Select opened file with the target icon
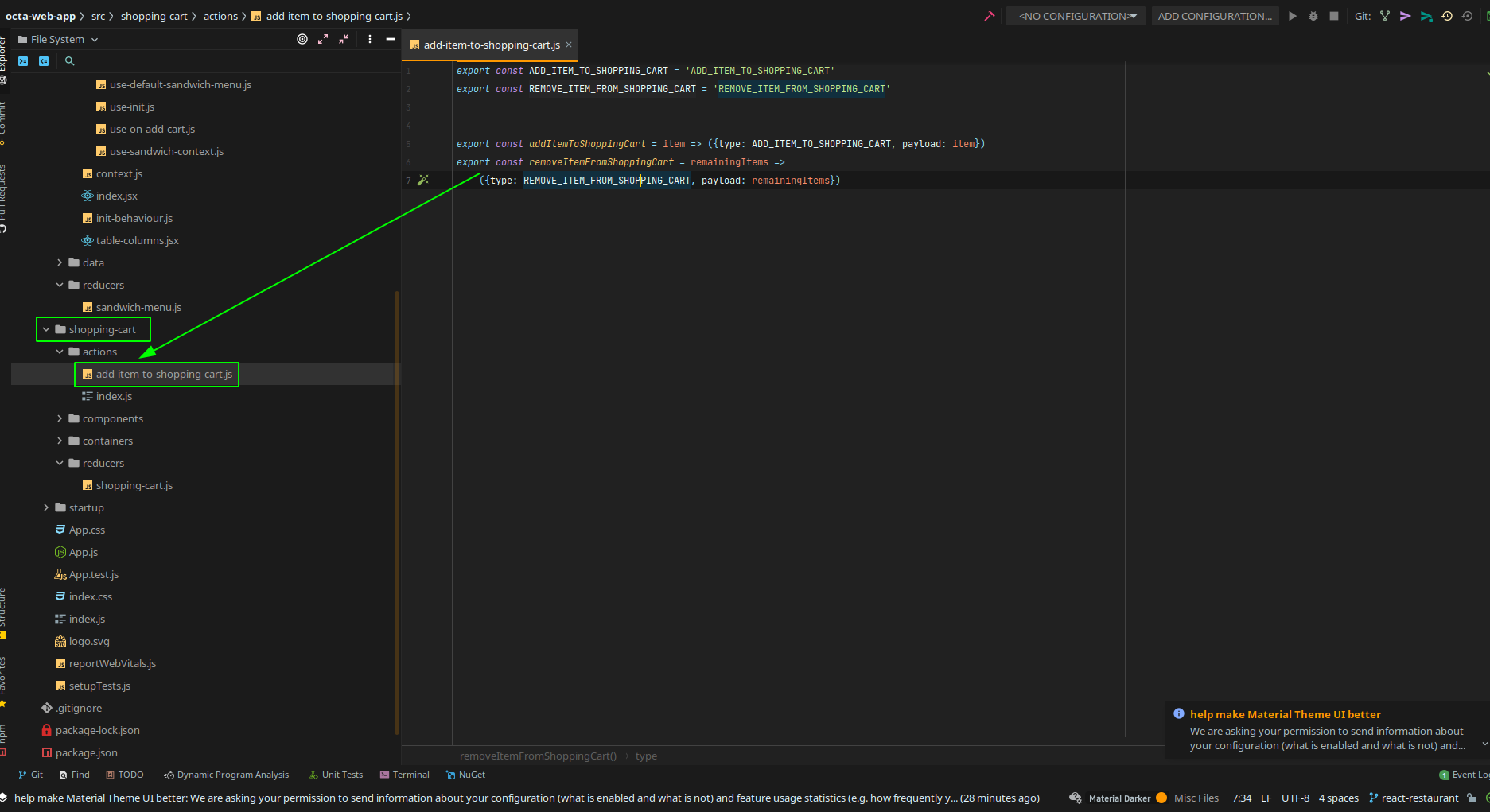This screenshot has height=812, width=1490. tap(302, 39)
